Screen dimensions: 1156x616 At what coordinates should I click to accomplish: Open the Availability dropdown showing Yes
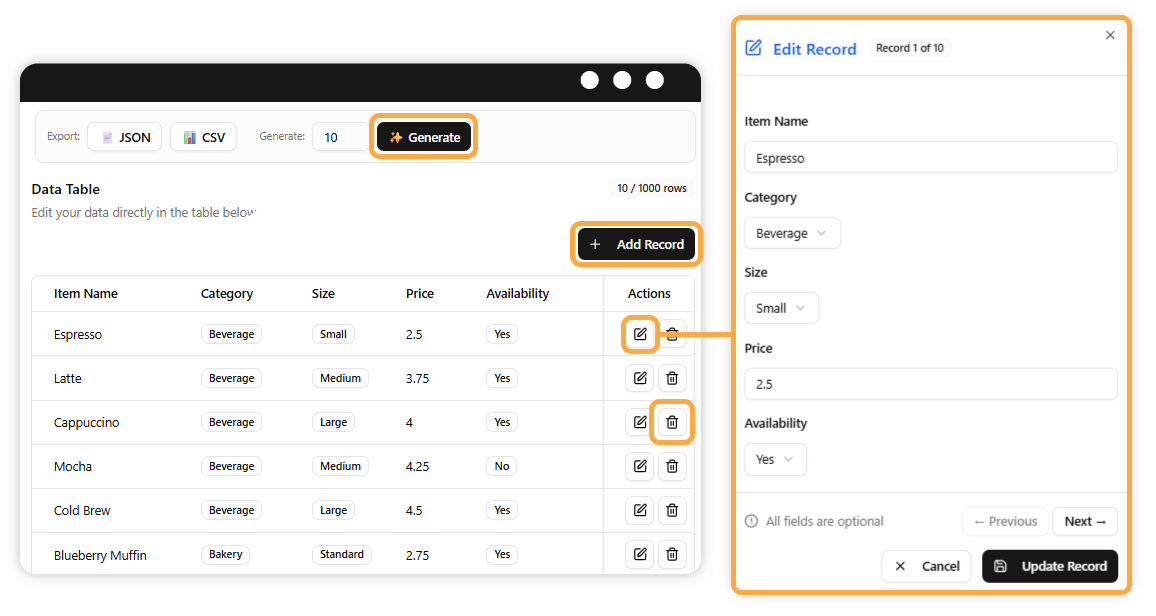coord(775,459)
